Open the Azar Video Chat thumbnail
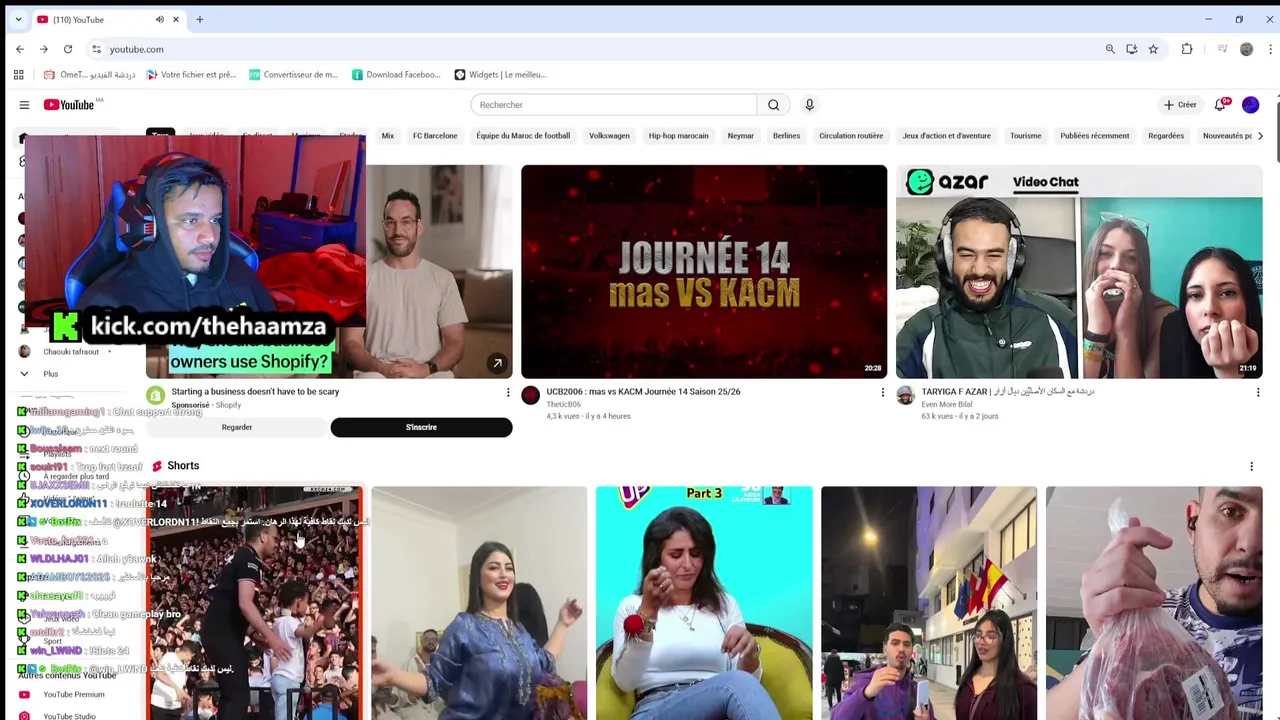 point(1079,272)
